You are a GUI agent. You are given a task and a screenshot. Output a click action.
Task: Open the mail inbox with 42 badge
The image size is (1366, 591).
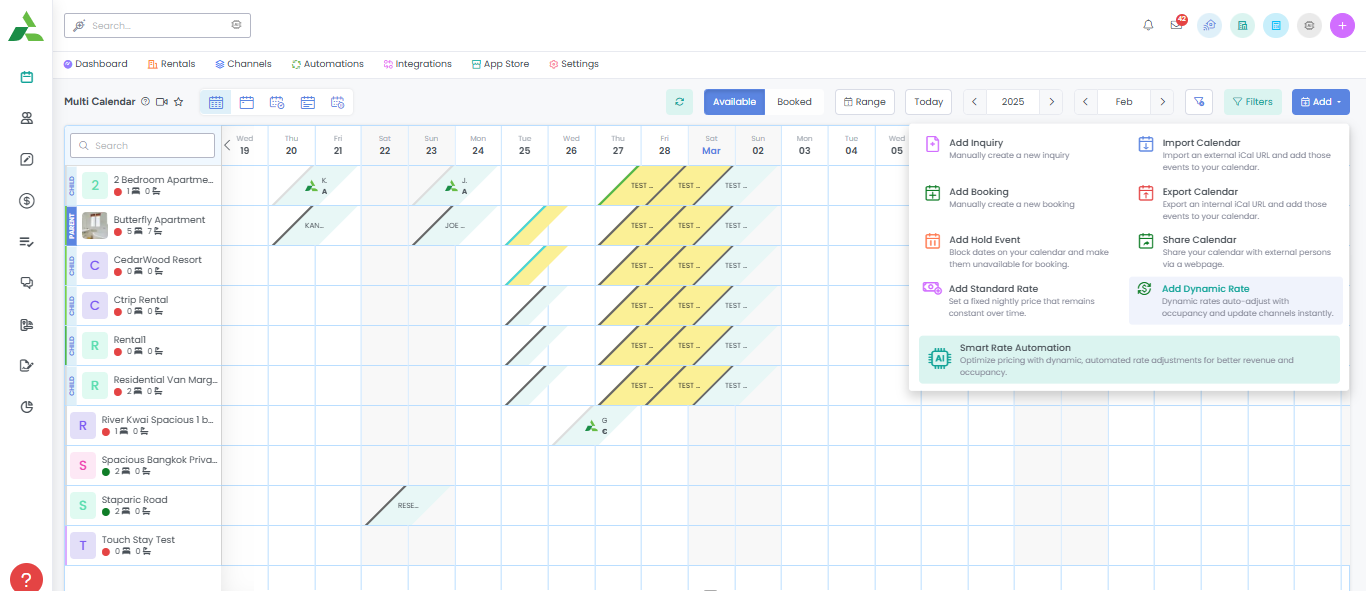[x=1177, y=25]
